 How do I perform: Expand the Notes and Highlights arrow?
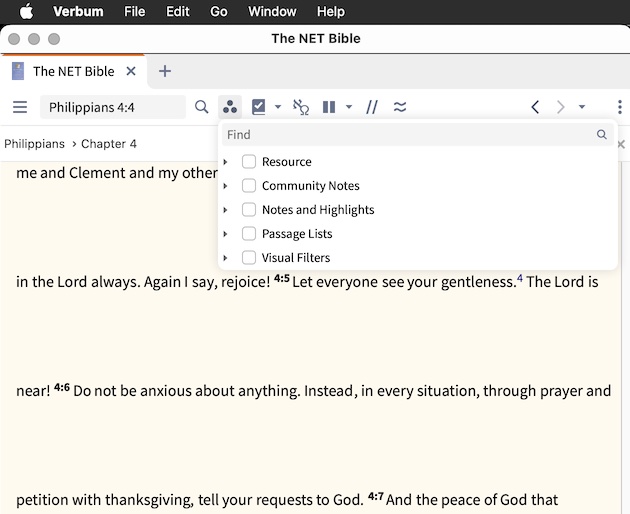tap(225, 210)
